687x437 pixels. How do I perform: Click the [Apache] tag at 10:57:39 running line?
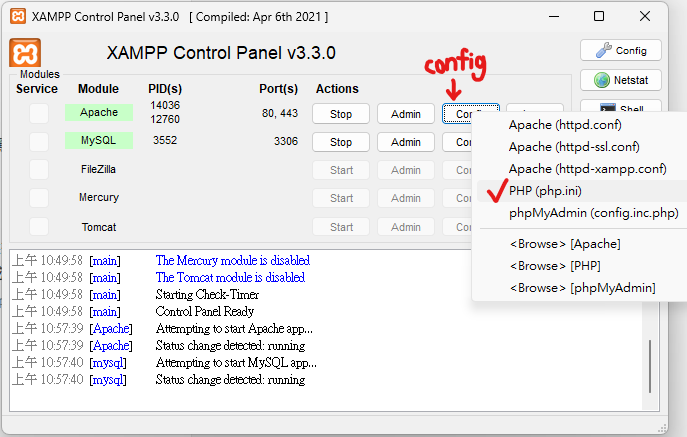(x=111, y=346)
